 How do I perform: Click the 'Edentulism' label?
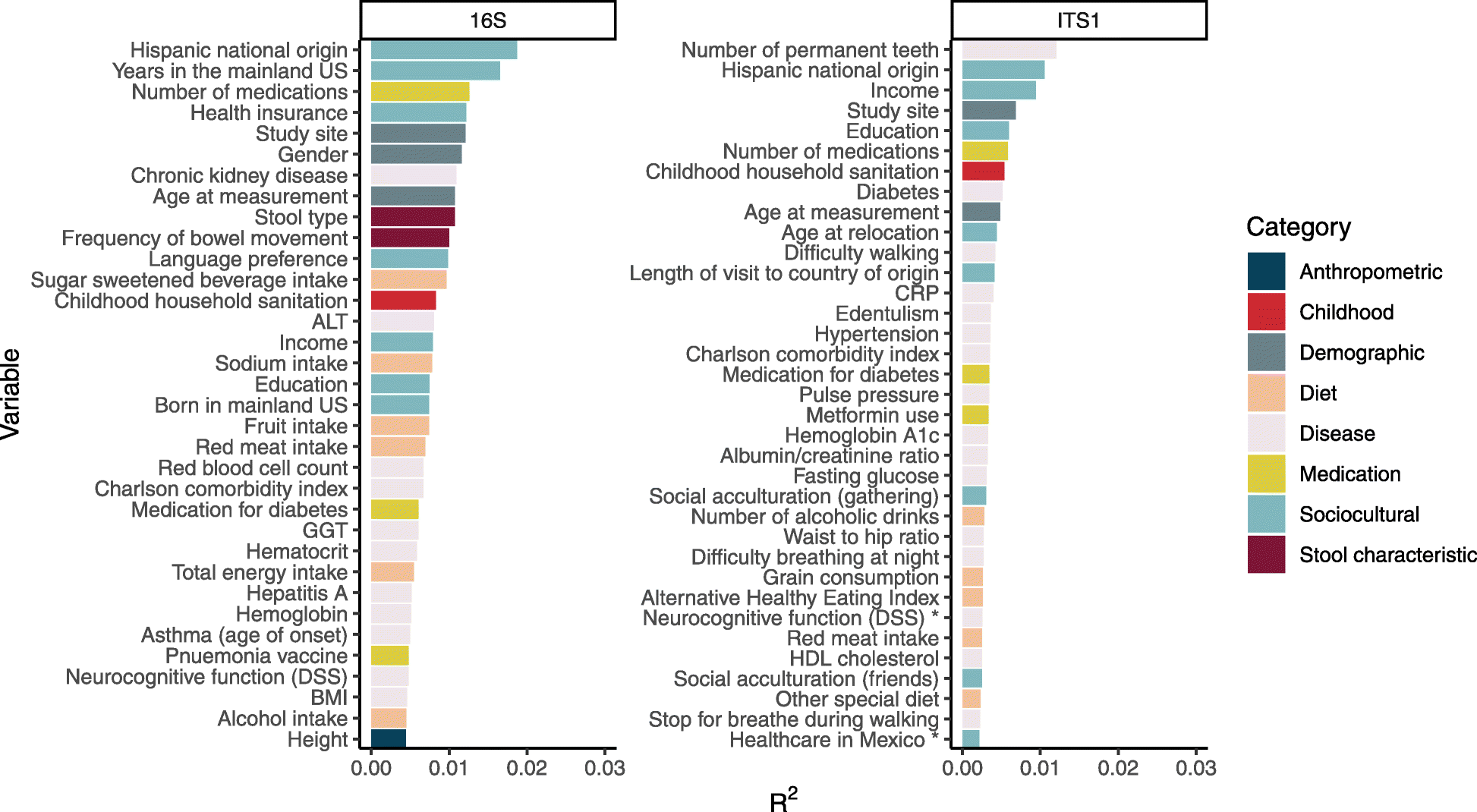point(887,313)
